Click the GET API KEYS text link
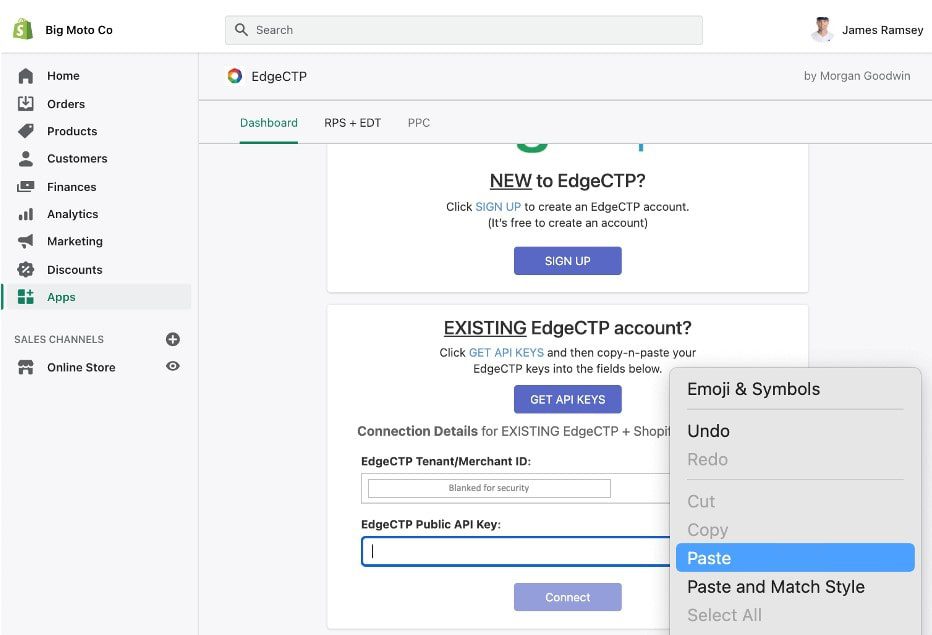Screen dimensions: 932x635 tap(506, 353)
